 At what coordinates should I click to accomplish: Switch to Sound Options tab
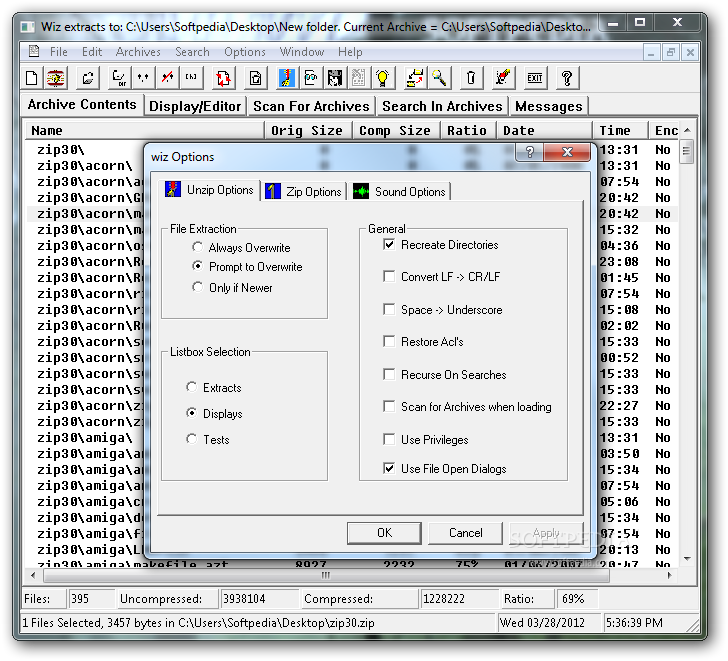pos(400,191)
